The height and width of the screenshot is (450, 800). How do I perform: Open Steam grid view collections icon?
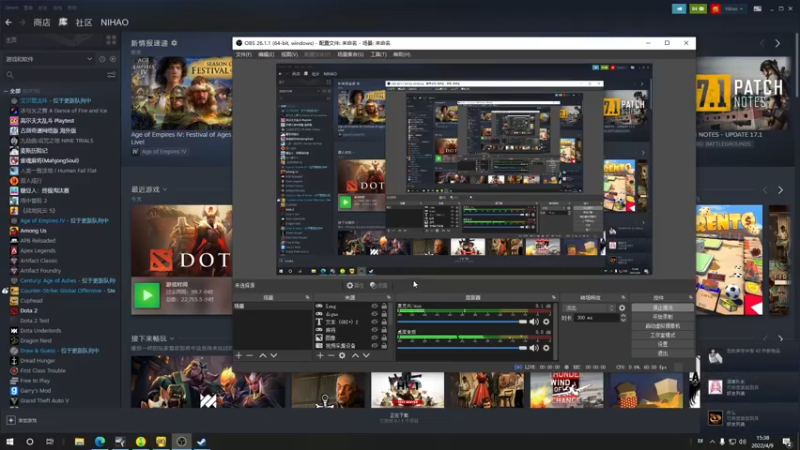[111, 40]
